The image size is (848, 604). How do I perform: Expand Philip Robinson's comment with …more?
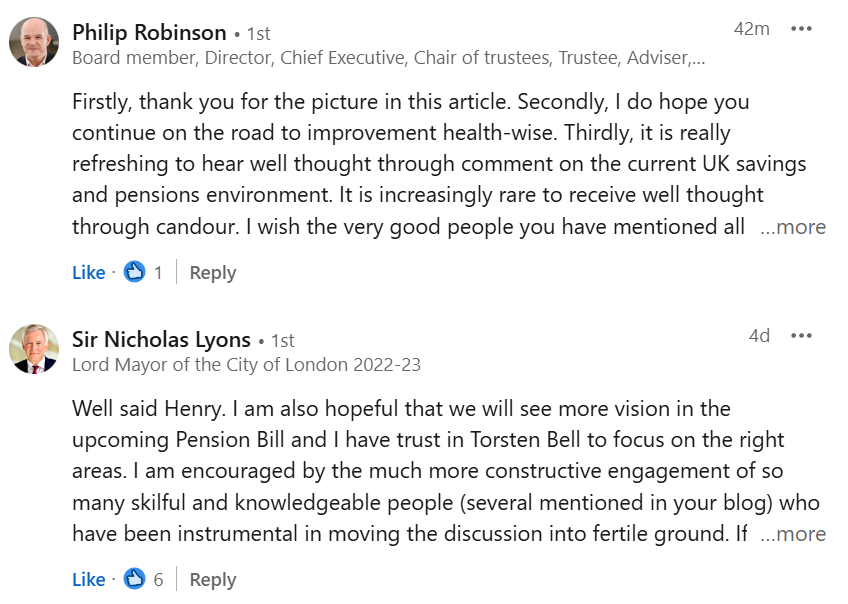[793, 227]
